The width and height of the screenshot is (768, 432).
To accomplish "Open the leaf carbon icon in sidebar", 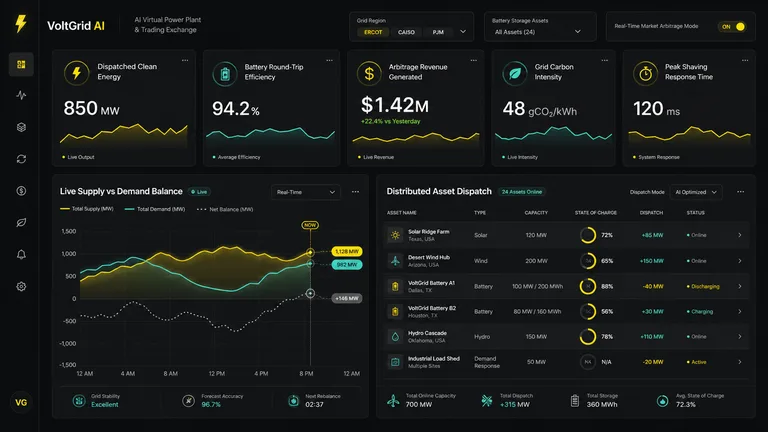I will point(21,223).
